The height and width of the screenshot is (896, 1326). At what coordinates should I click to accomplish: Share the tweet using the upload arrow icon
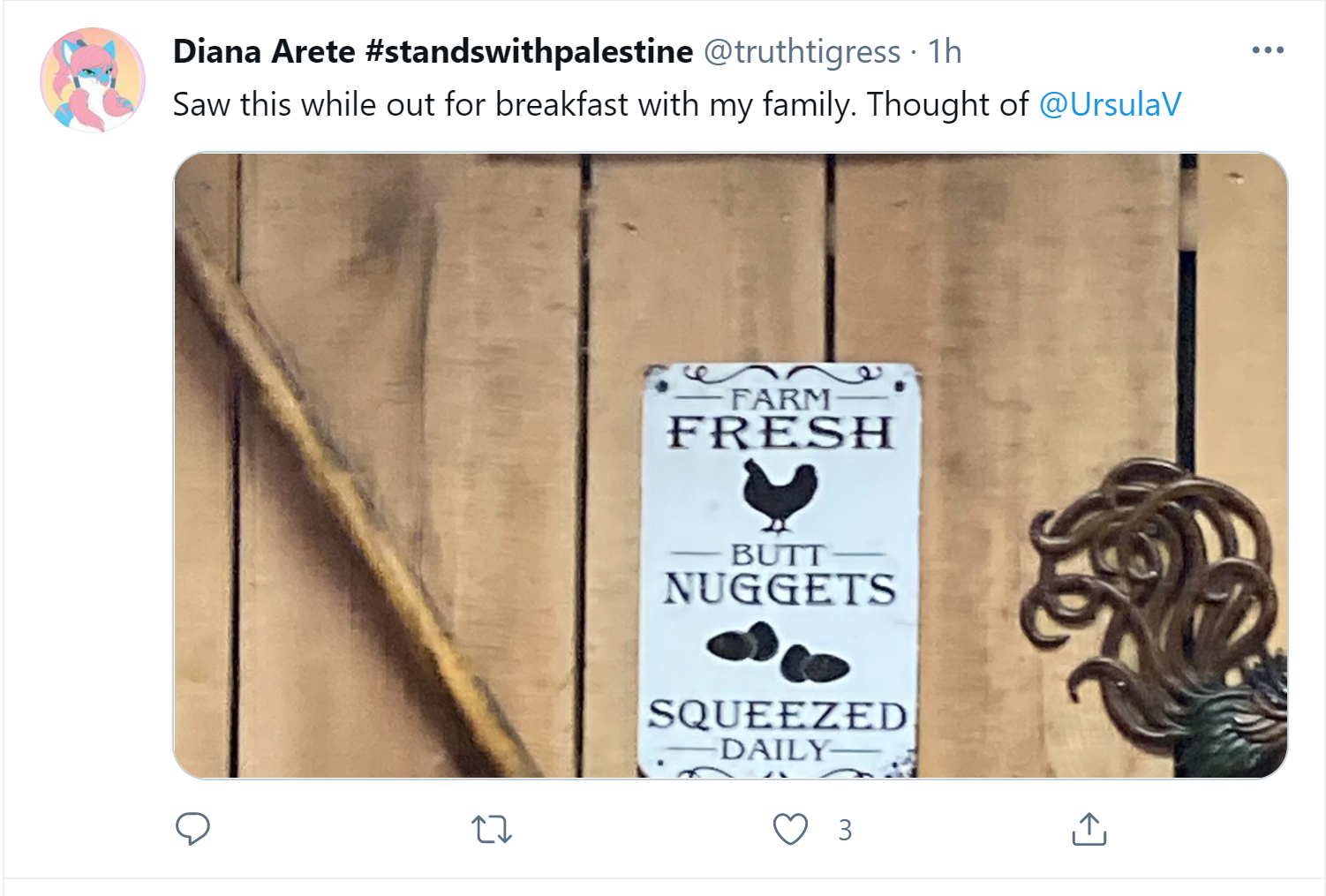point(1089,829)
